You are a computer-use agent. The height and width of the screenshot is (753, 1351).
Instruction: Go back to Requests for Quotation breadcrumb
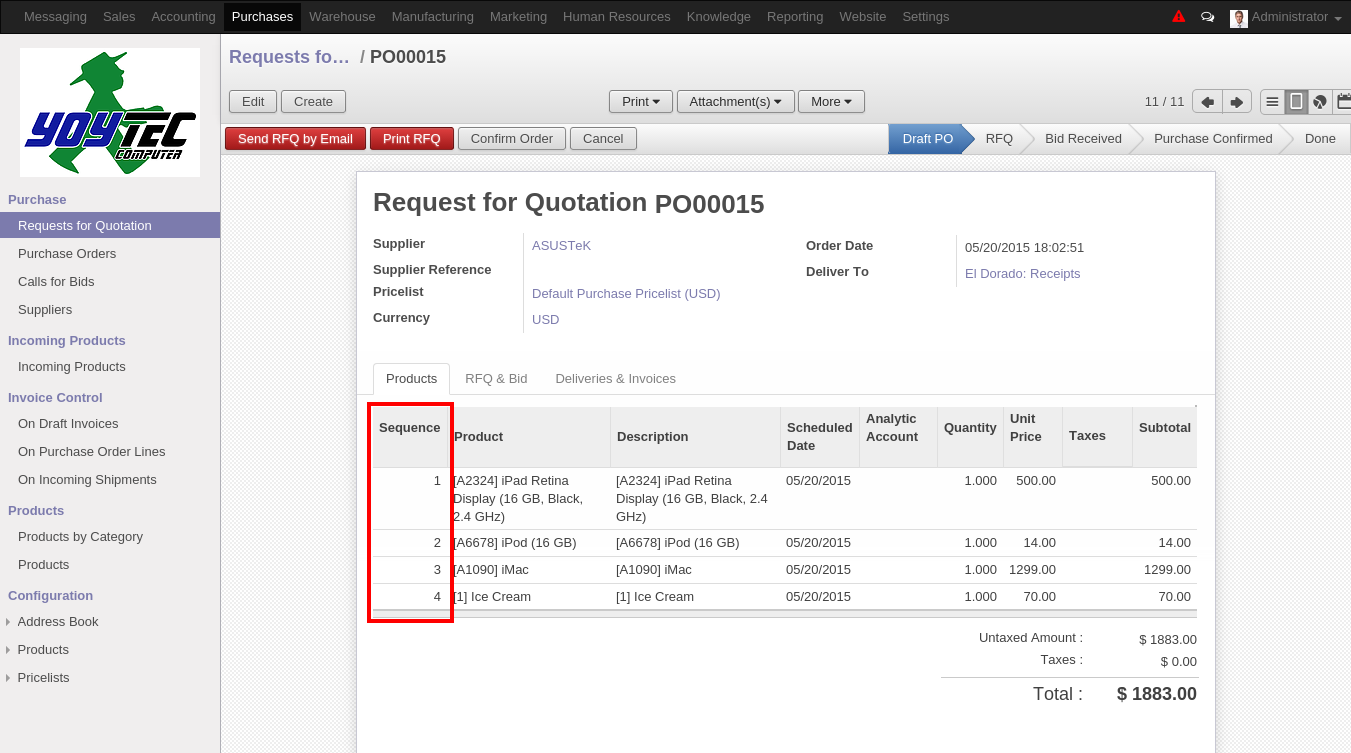click(289, 57)
